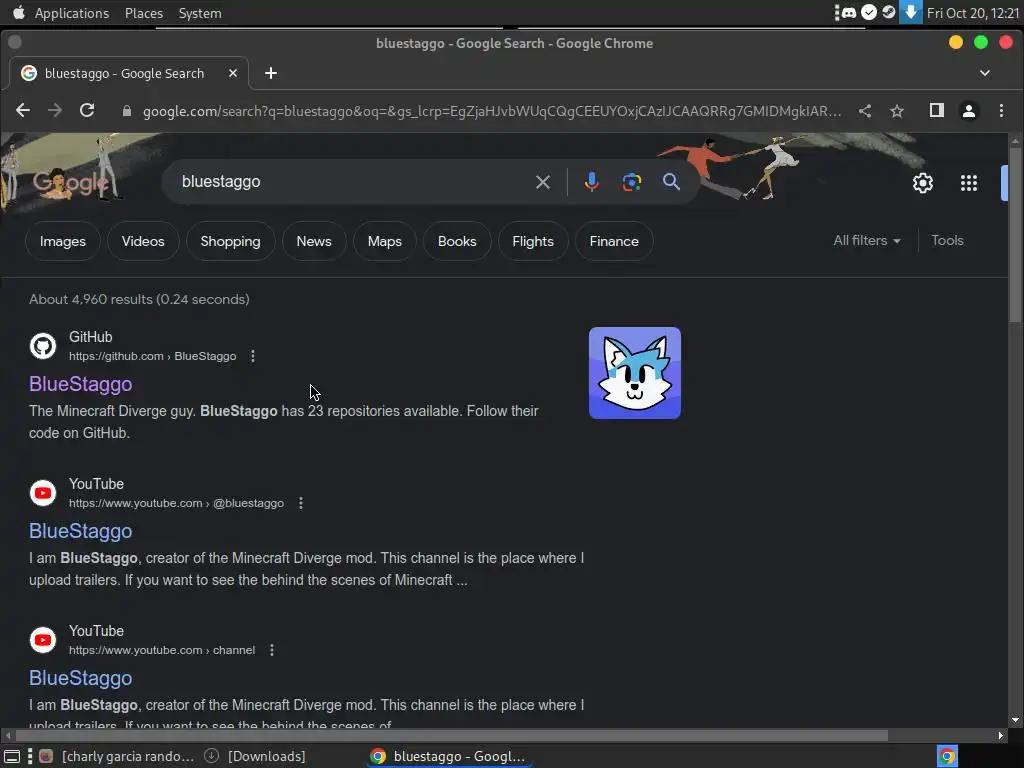Screen dimensions: 1024x768
Task: Search by image with Google Lens
Action: [x=632, y=182]
